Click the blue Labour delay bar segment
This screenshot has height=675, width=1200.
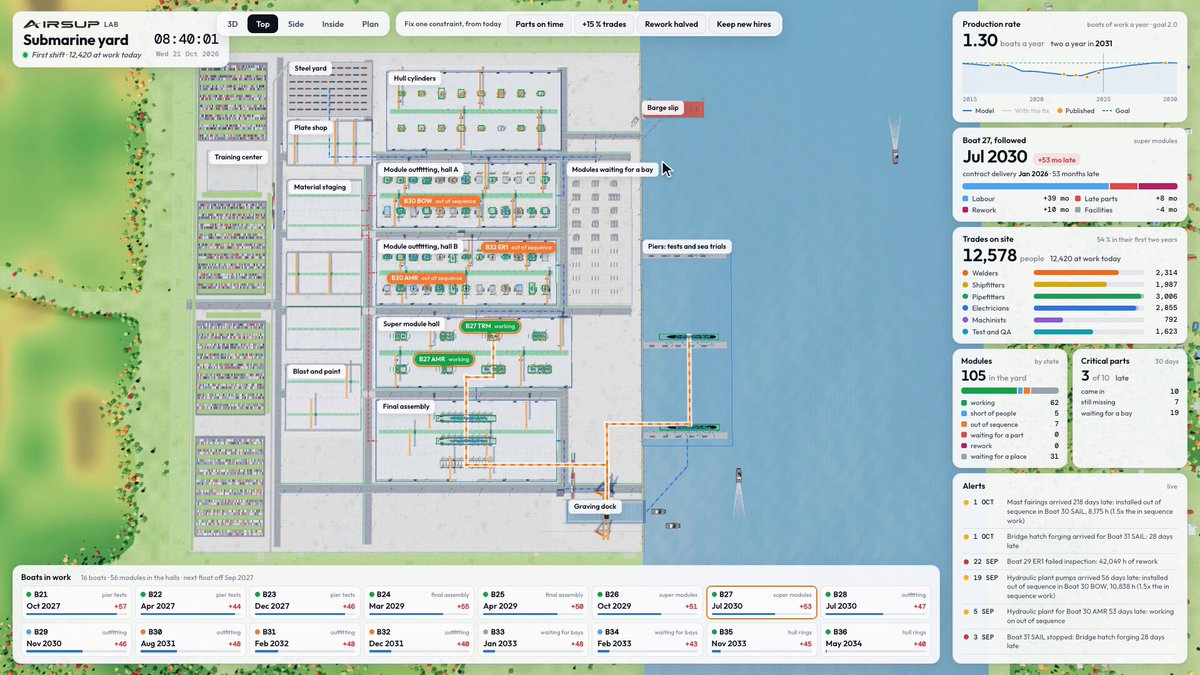click(1035, 186)
